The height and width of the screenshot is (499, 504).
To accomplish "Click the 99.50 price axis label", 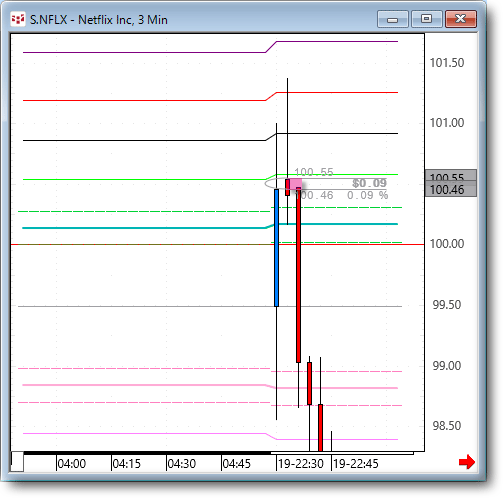I will point(447,305).
